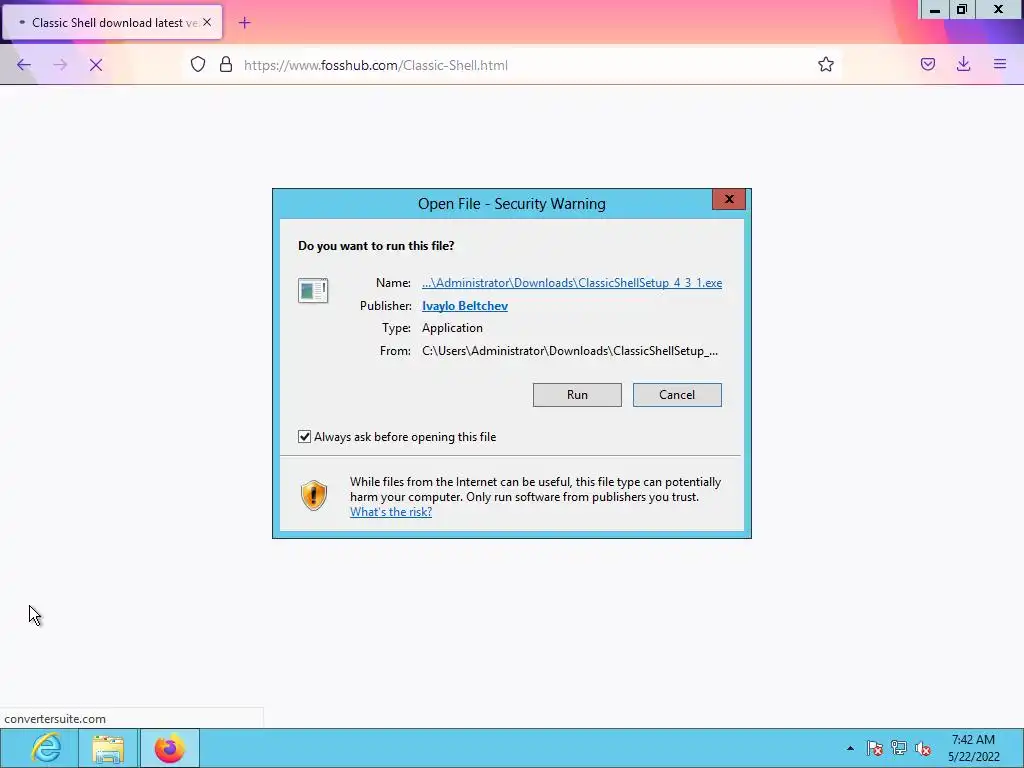Screen dimensions: 1024x768
Task: Click the Firefox taskbar icon
Action: pos(170,748)
